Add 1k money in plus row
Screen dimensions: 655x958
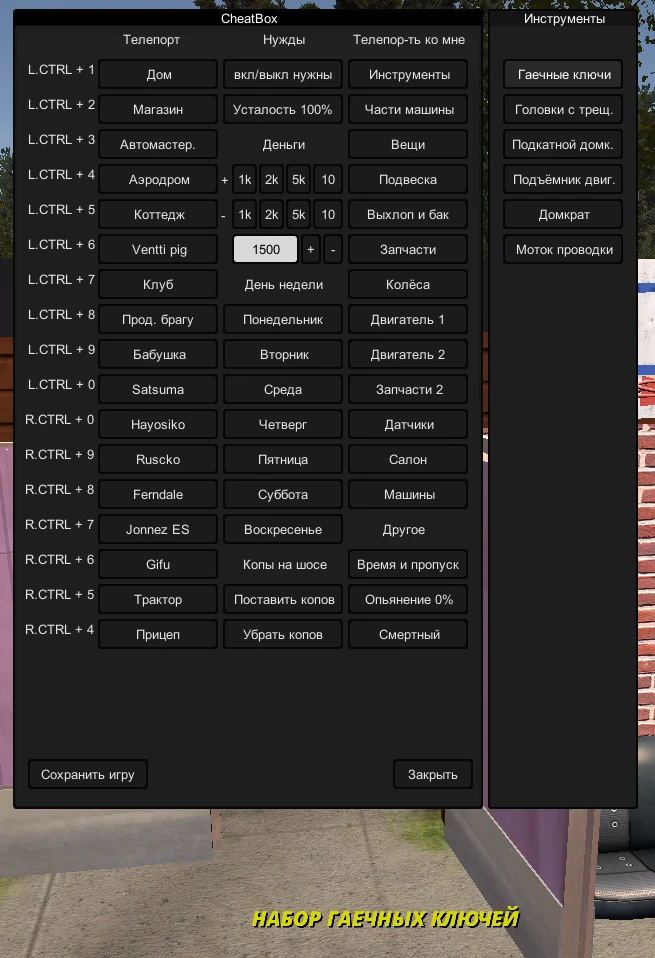point(244,180)
